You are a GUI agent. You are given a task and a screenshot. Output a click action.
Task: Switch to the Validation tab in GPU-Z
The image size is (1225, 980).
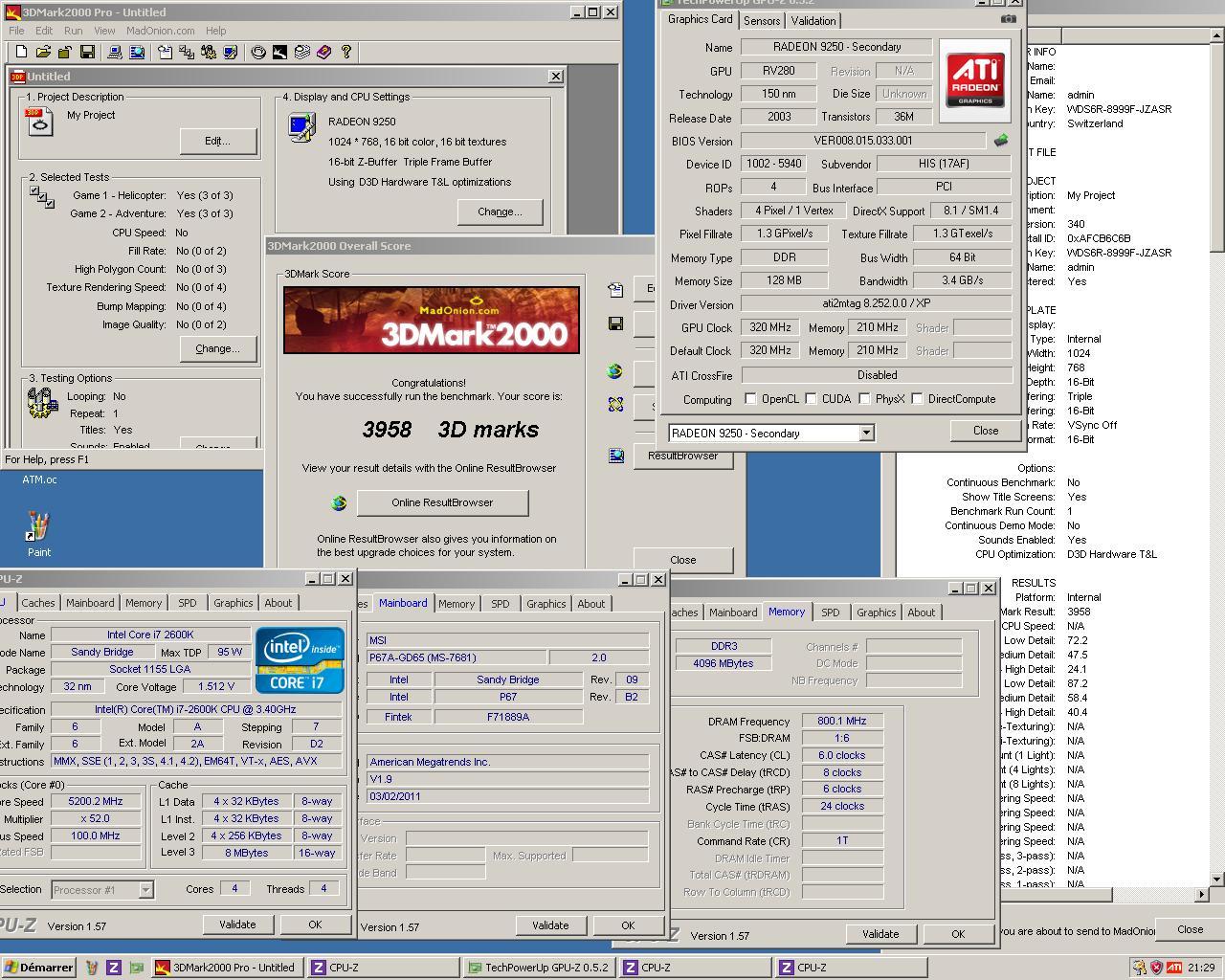point(813,20)
